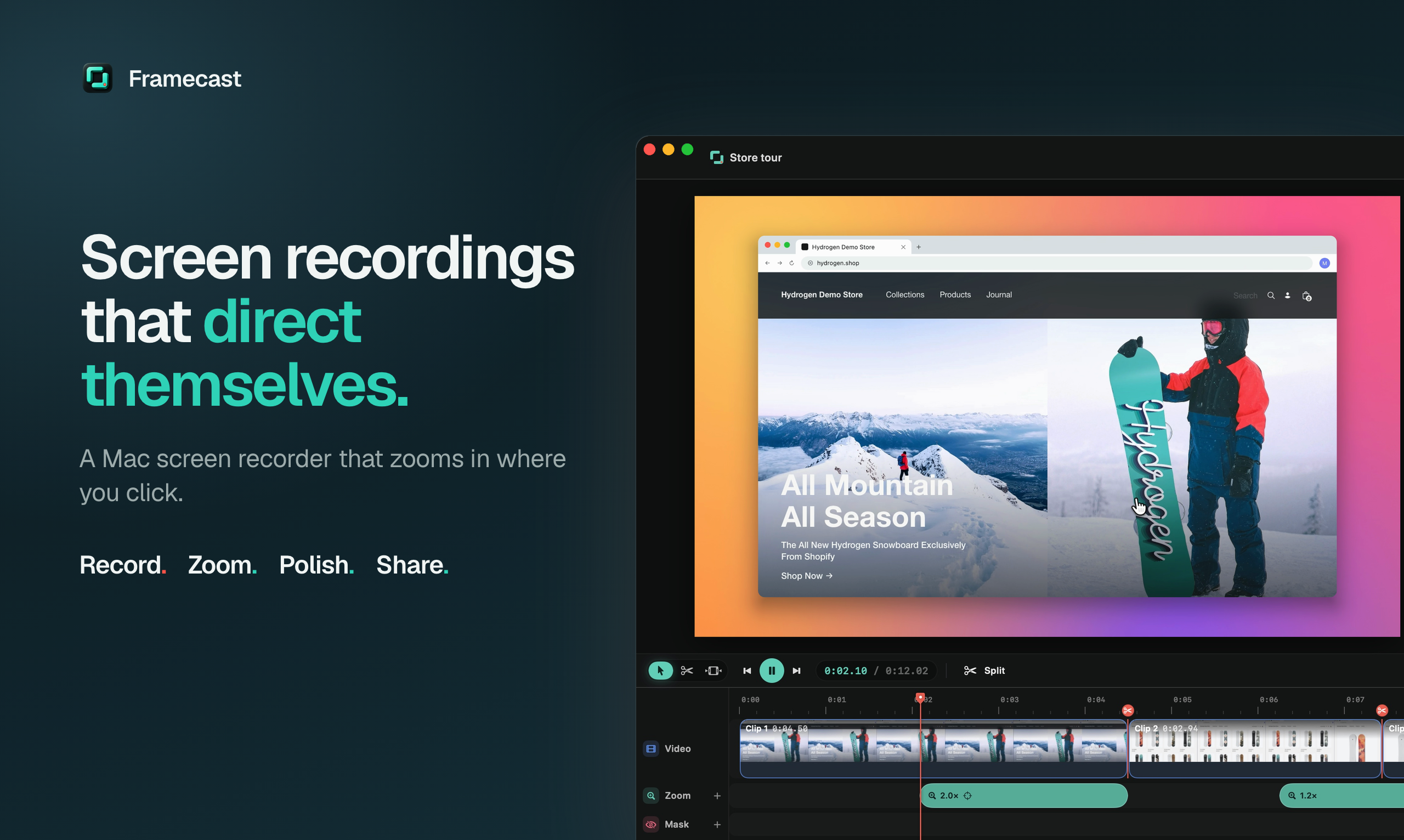Click the browser reload icon
The image size is (1404, 840).
[791, 263]
